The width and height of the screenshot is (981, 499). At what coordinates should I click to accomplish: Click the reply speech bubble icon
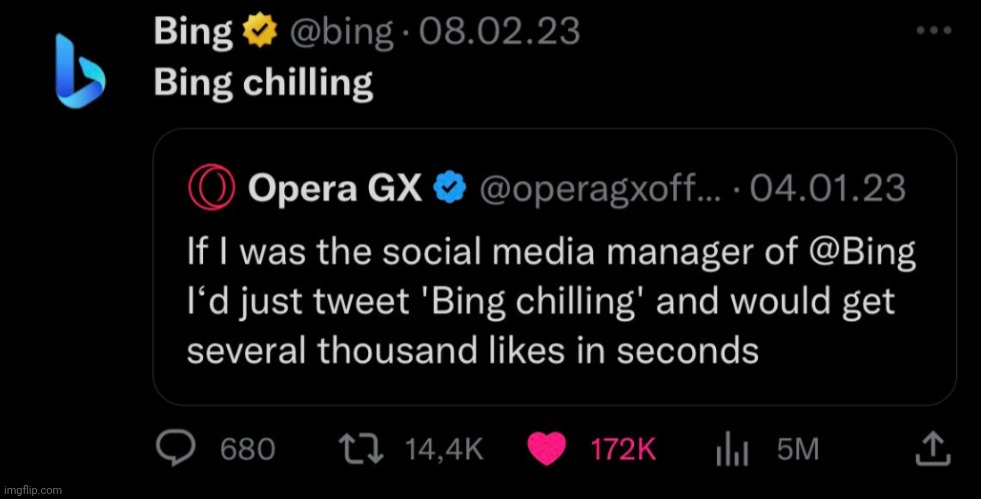tap(176, 448)
